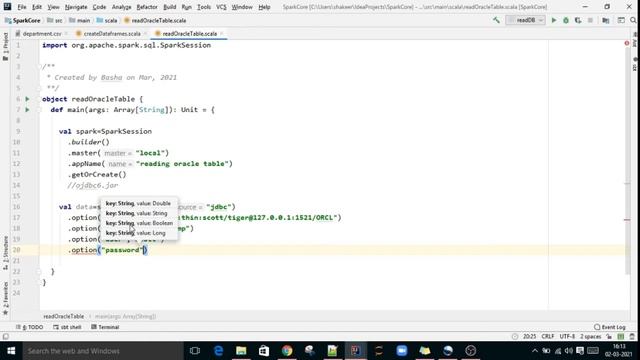Run with coverage icon in toolbar
640x360 pixels.
578,20
